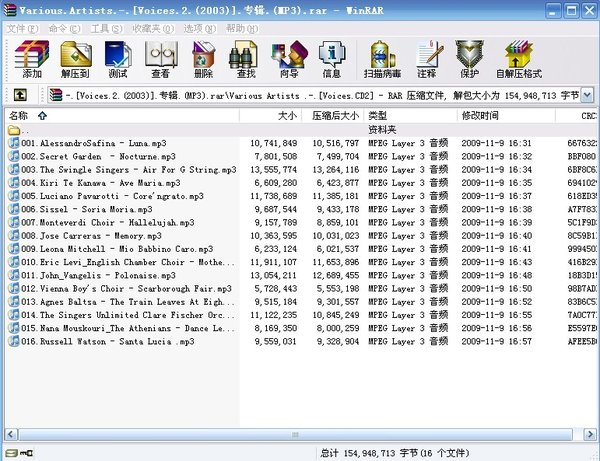
Task: Open the 信息 (Info) toolbar icon
Action: (331, 59)
